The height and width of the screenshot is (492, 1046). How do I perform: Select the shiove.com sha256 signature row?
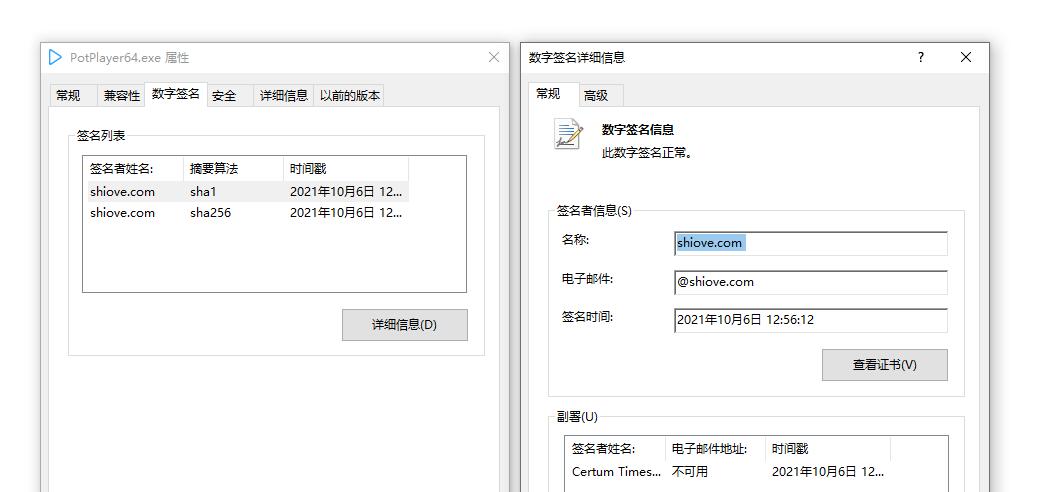(x=248, y=213)
